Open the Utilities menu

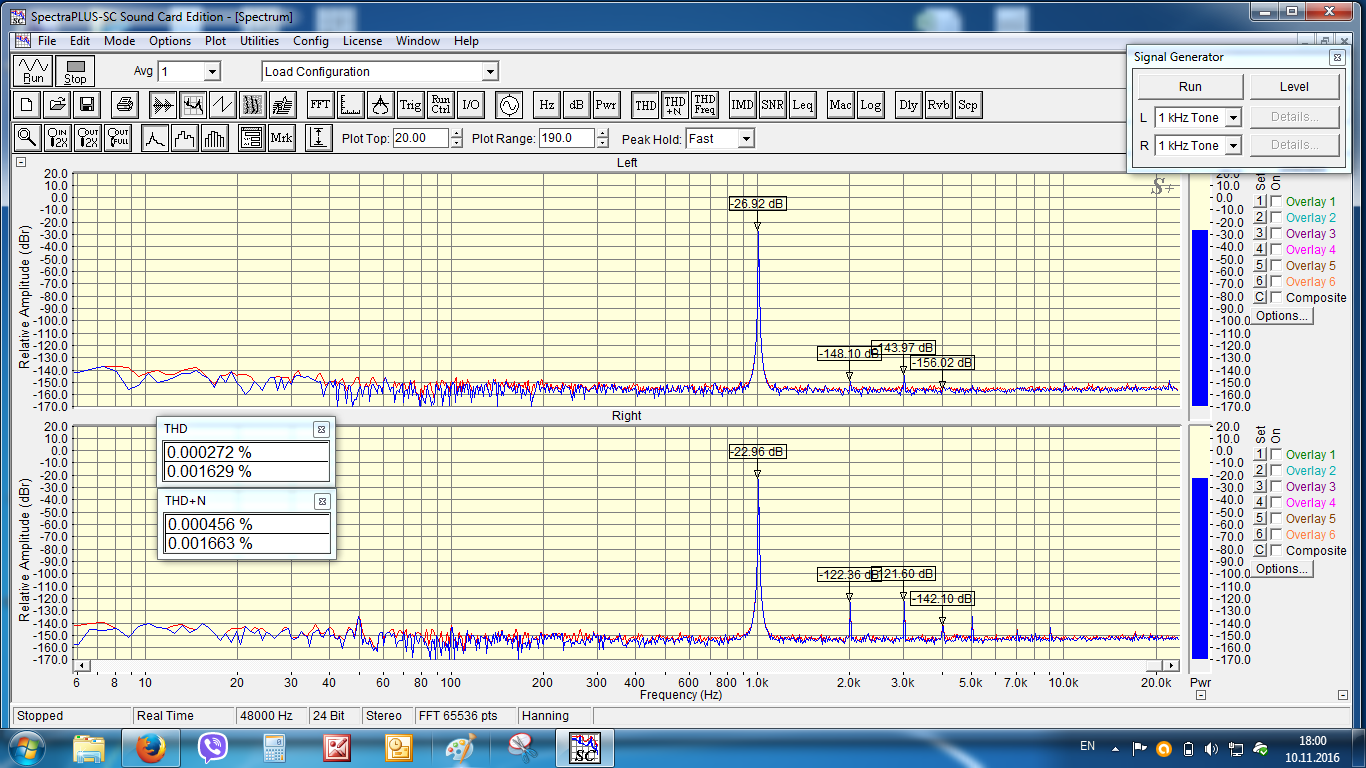[x=259, y=41]
